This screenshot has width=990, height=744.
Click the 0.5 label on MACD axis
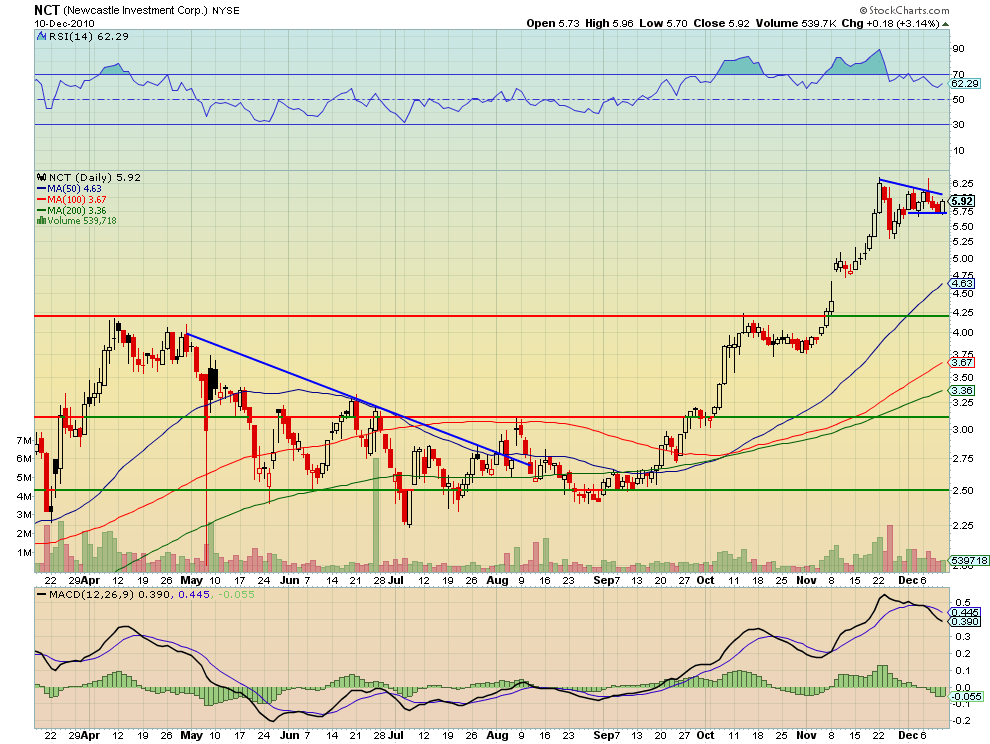tap(963, 603)
